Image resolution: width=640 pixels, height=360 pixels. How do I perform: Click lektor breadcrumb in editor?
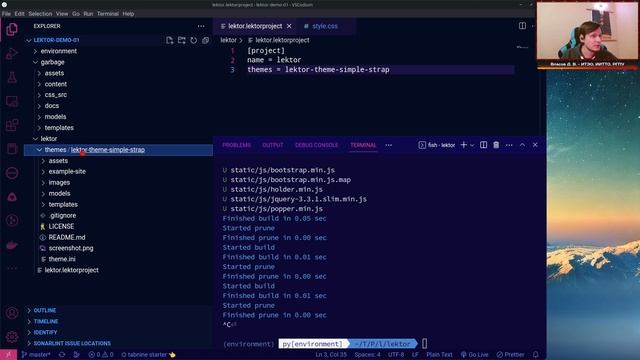(x=228, y=40)
